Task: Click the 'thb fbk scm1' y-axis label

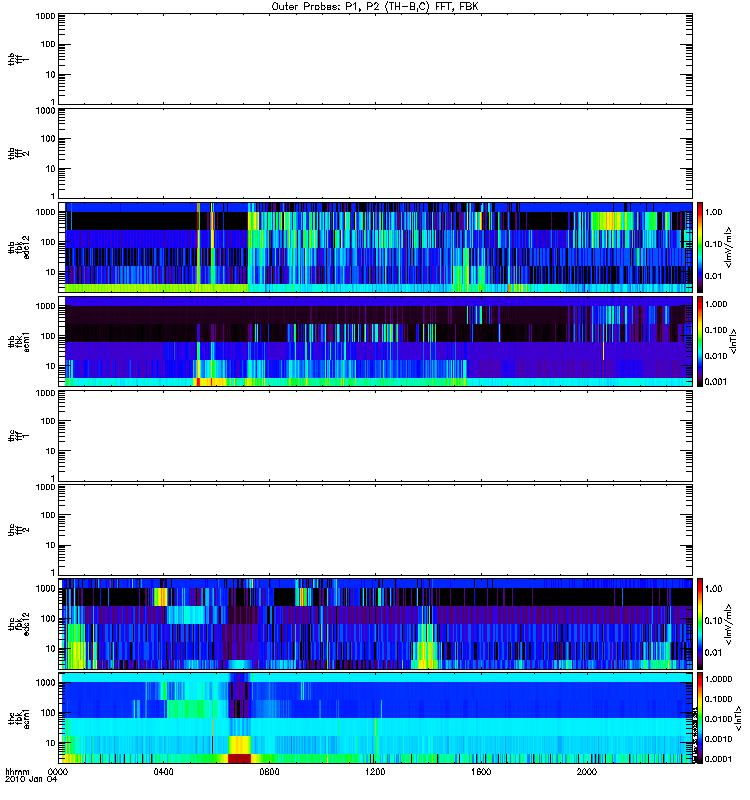Action: coord(19,341)
